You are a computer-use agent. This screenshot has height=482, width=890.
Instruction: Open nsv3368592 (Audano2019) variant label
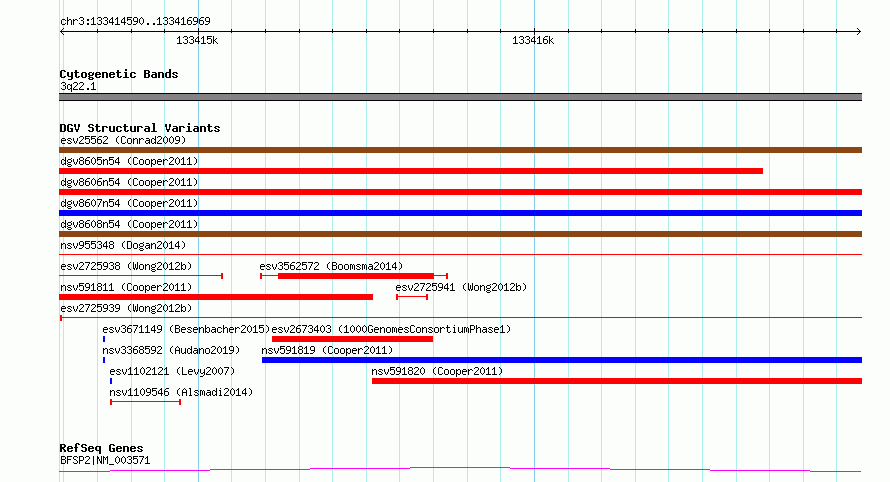coord(171,350)
